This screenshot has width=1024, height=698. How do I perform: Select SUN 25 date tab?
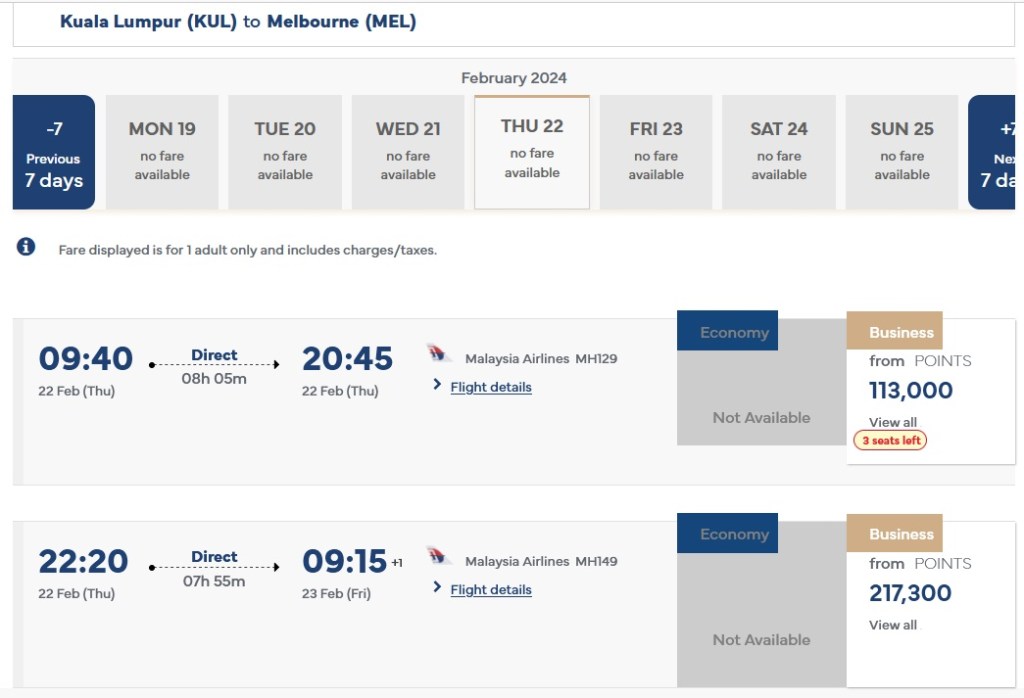(x=902, y=153)
